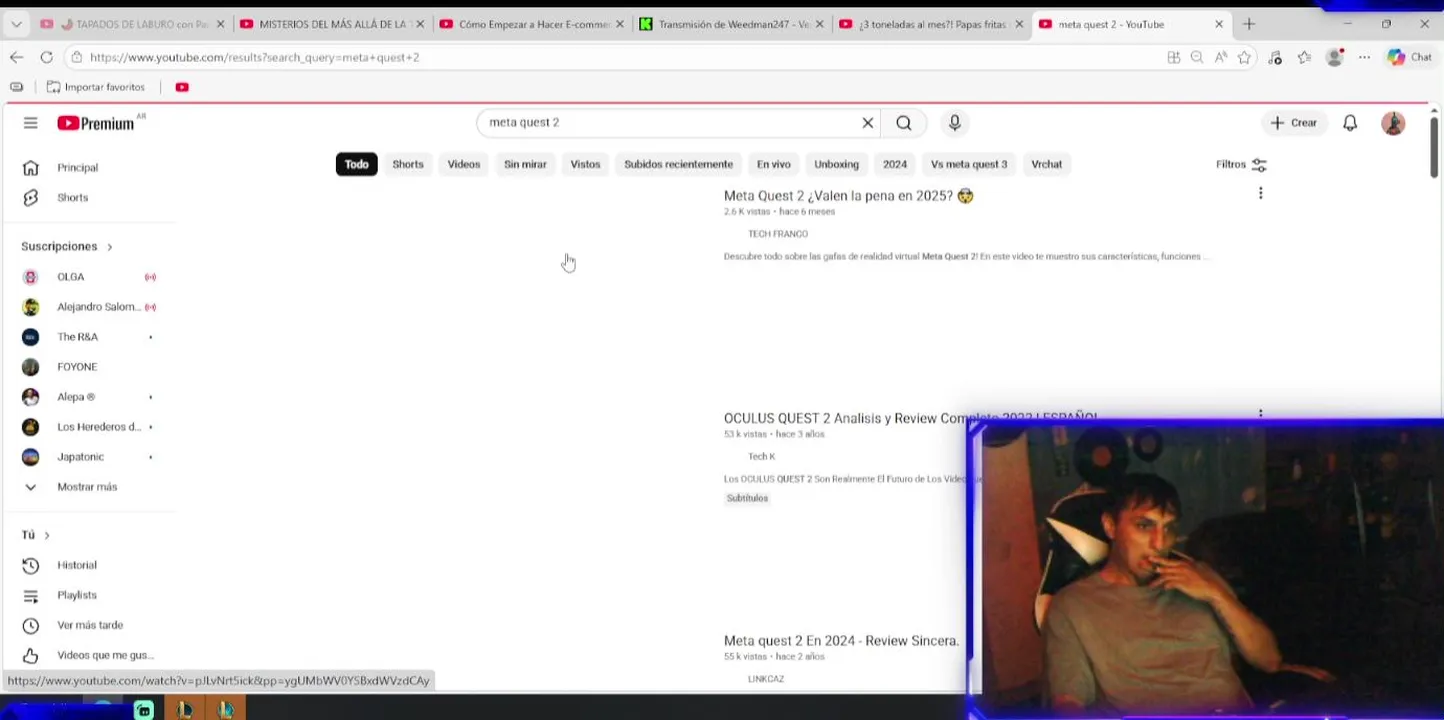
Task: Open TECH FRANCO channel link
Action: click(777, 234)
